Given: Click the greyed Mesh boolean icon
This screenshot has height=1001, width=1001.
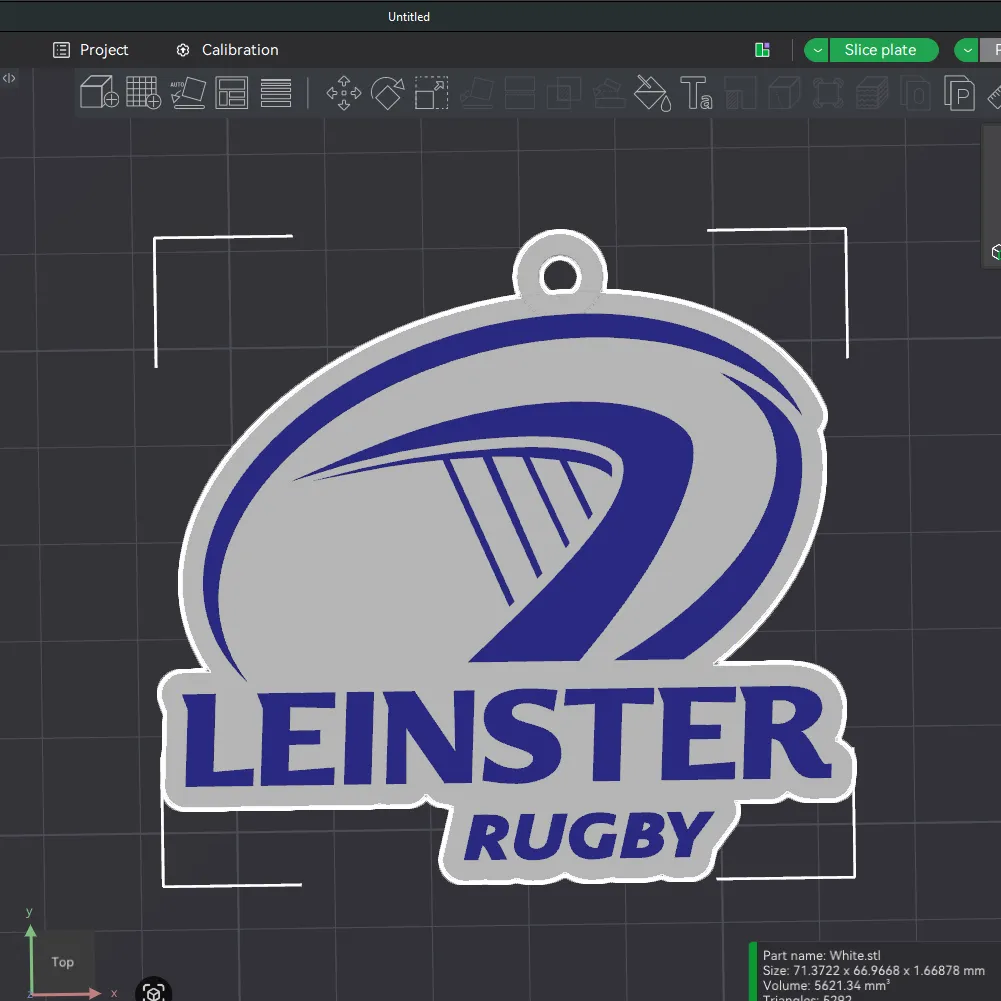Looking at the screenshot, I should tap(564, 93).
